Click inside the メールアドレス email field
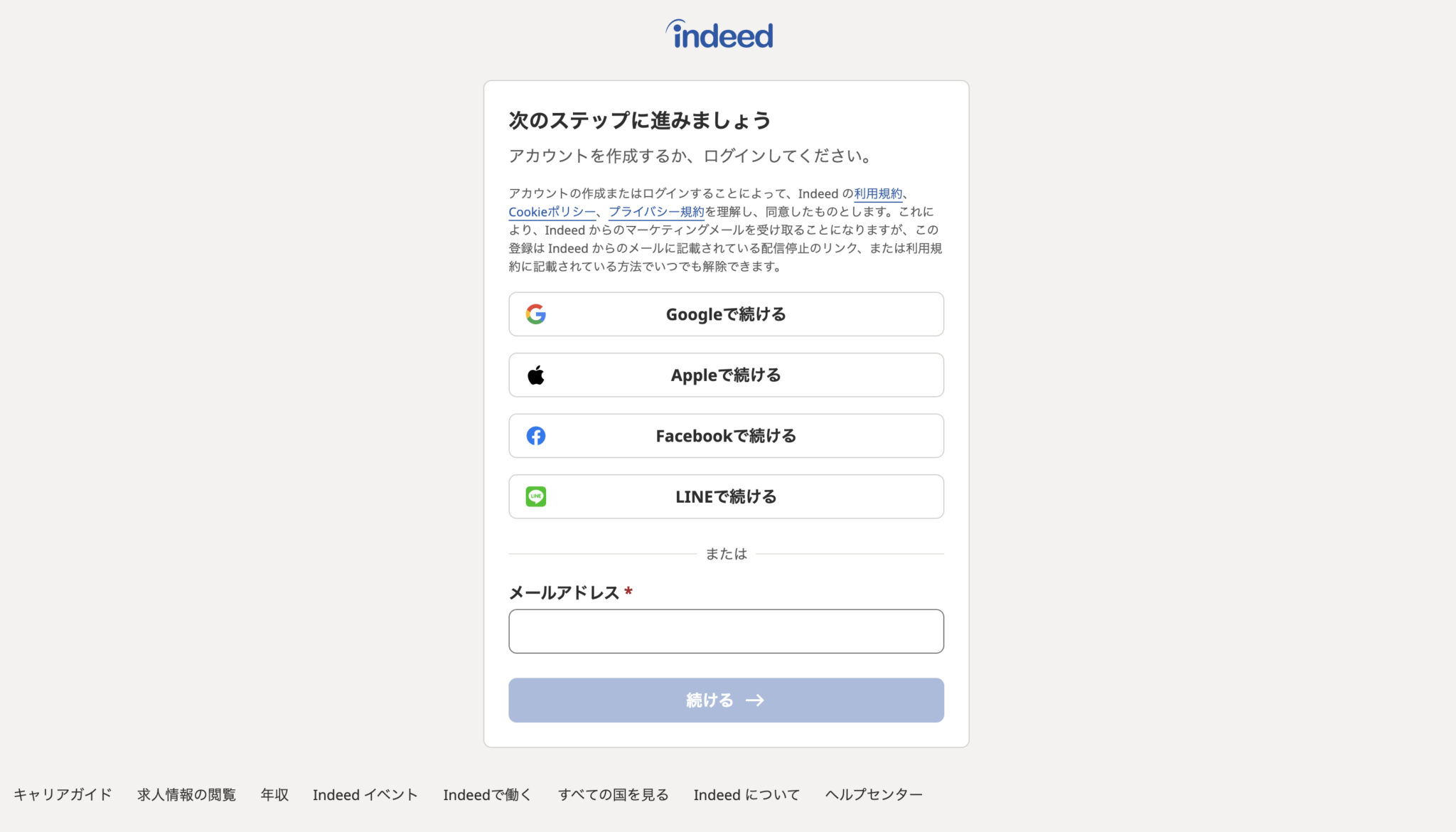 [726, 631]
